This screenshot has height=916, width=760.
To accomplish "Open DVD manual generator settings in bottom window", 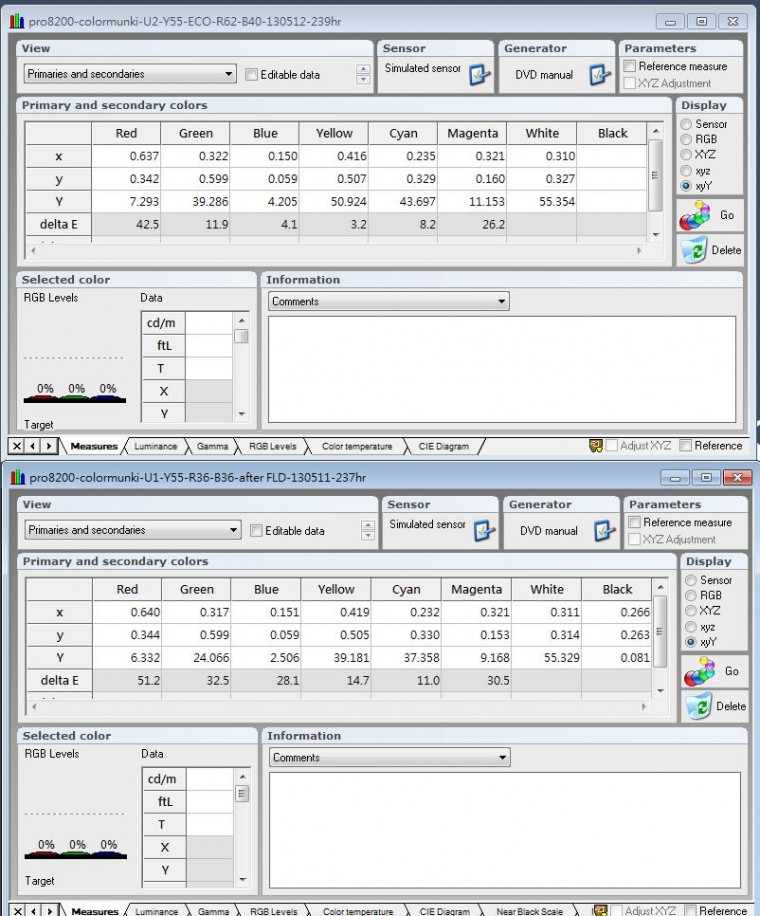I will click(605, 530).
